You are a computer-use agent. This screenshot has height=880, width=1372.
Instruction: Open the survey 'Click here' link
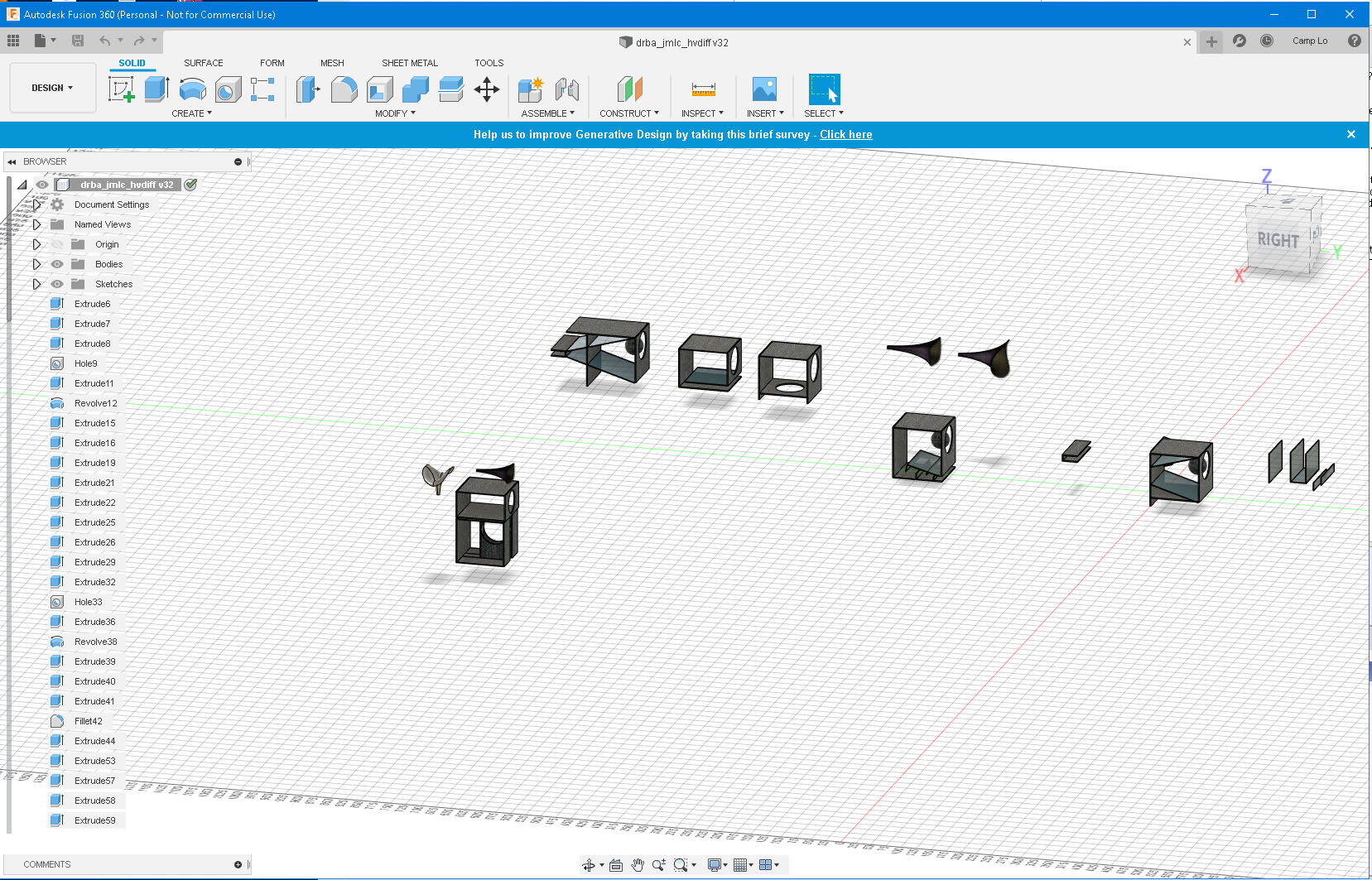pos(845,134)
